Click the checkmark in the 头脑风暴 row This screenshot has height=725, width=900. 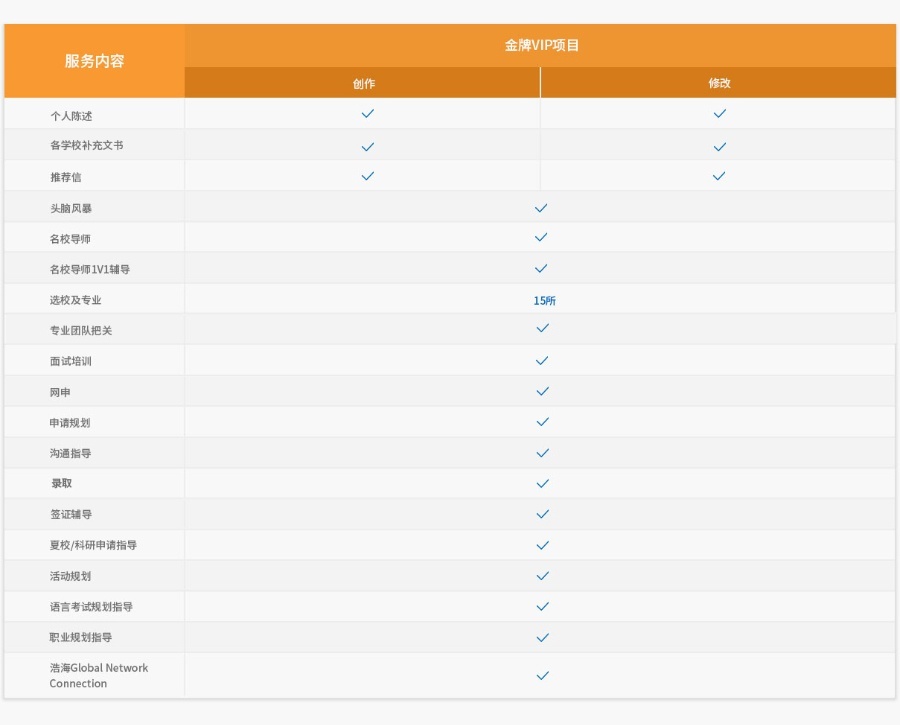coord(541,208)
